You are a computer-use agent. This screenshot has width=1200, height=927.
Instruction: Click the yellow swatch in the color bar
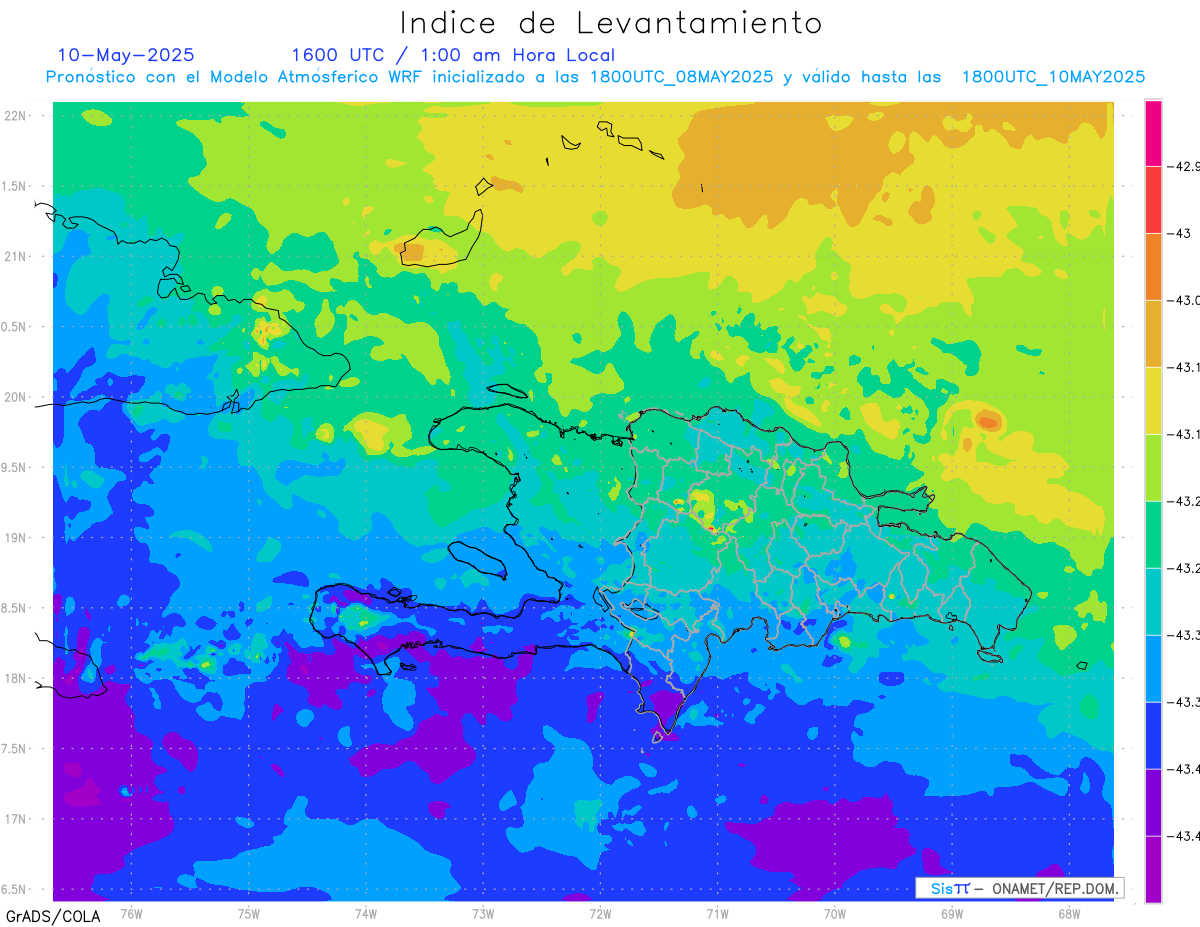point(1153,400)
